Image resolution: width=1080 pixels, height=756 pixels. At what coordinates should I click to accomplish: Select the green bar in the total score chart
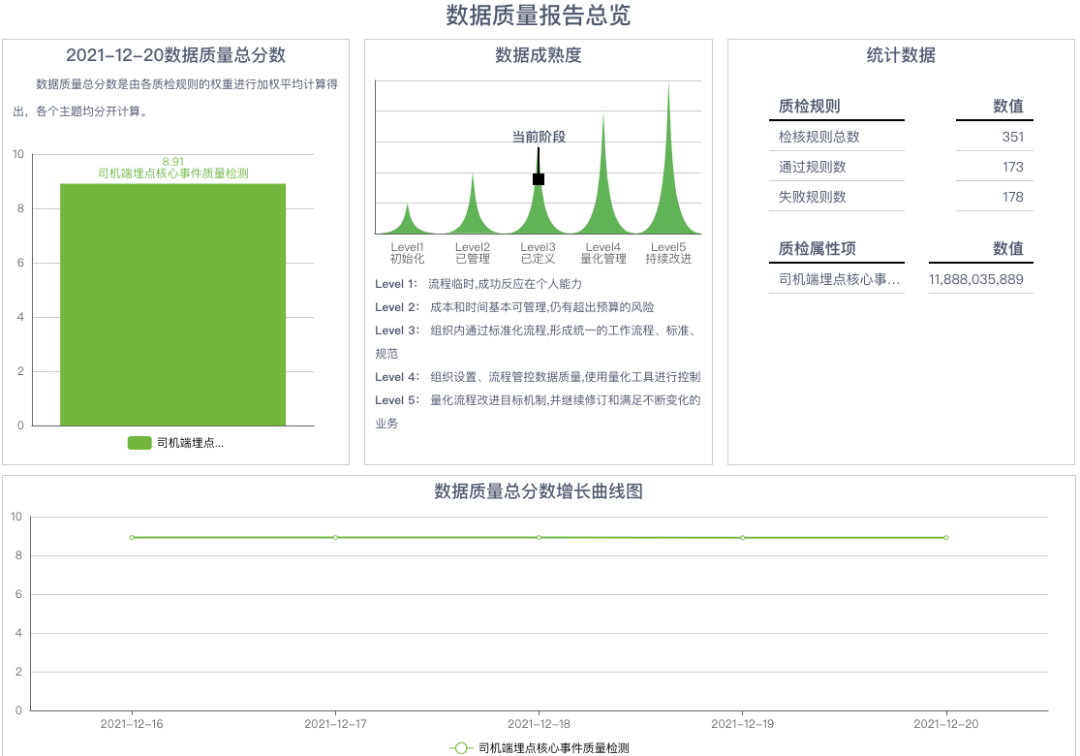pos(173,304)
